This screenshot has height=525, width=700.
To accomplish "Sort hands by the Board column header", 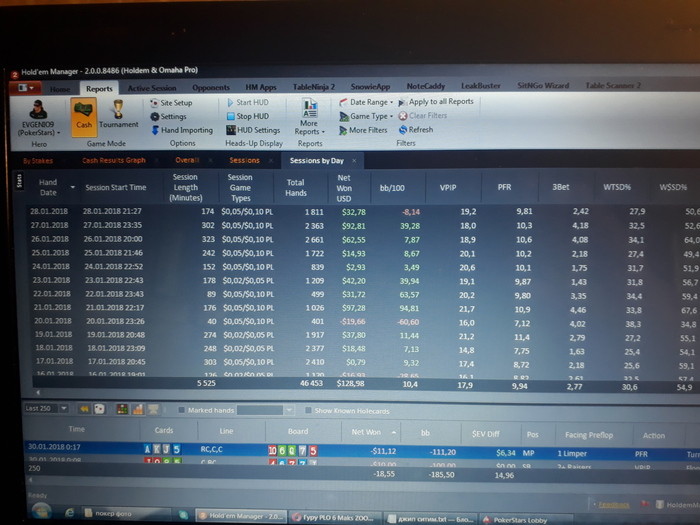I will (x=298, y=431).
